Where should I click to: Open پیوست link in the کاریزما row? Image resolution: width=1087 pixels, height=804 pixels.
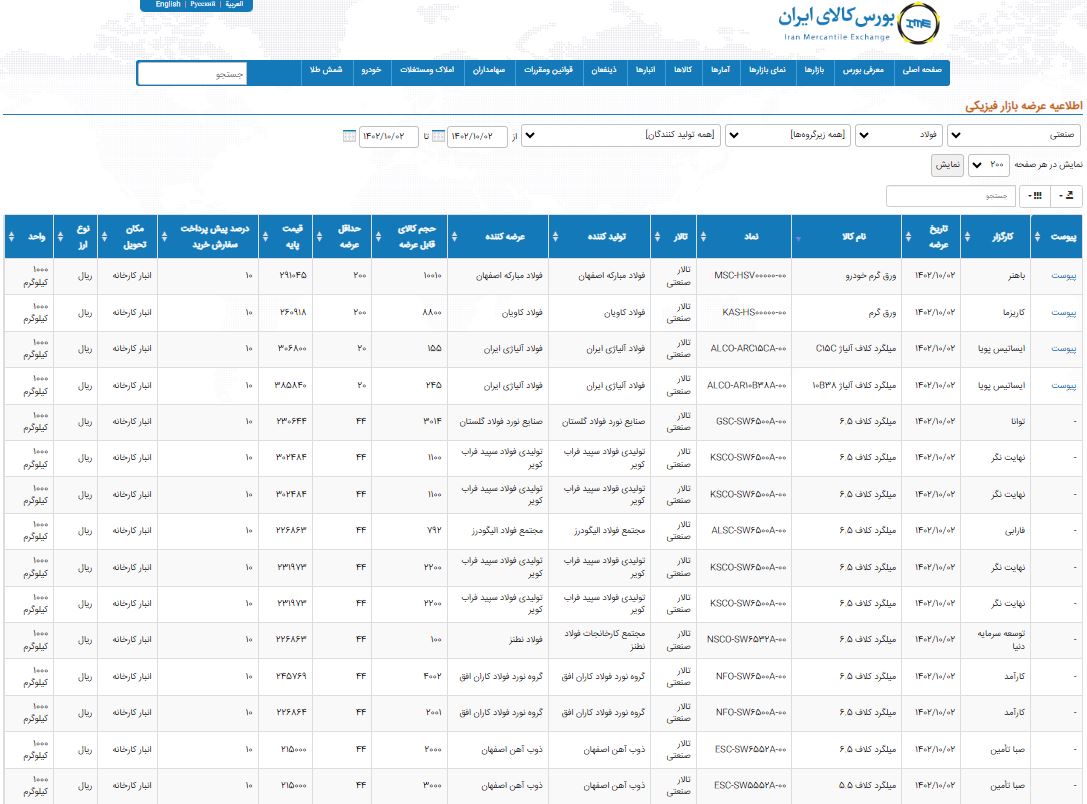pyautogui.click(x=1063, y=313)
